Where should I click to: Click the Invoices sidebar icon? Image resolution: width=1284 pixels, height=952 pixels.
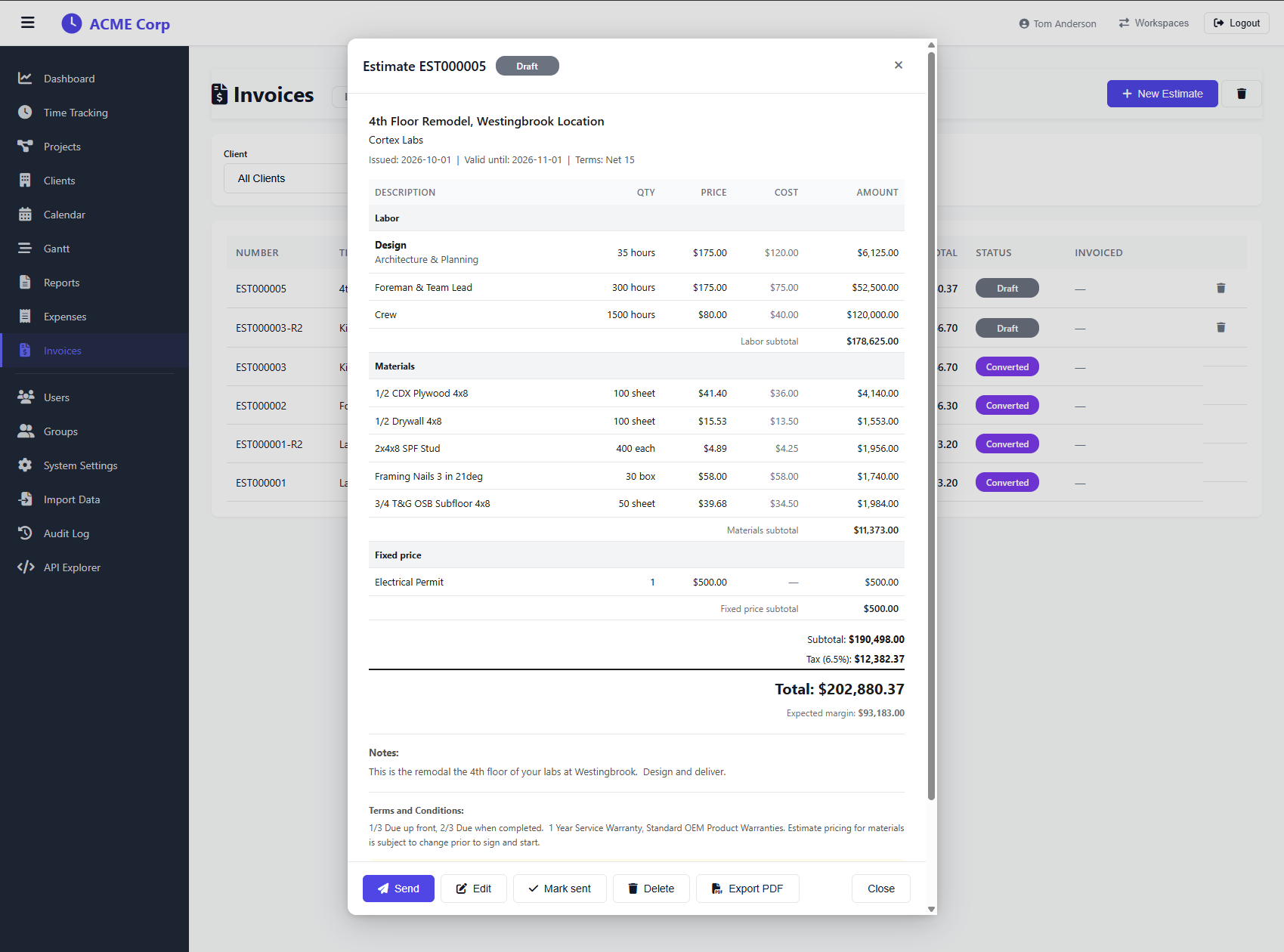point(25,351)
